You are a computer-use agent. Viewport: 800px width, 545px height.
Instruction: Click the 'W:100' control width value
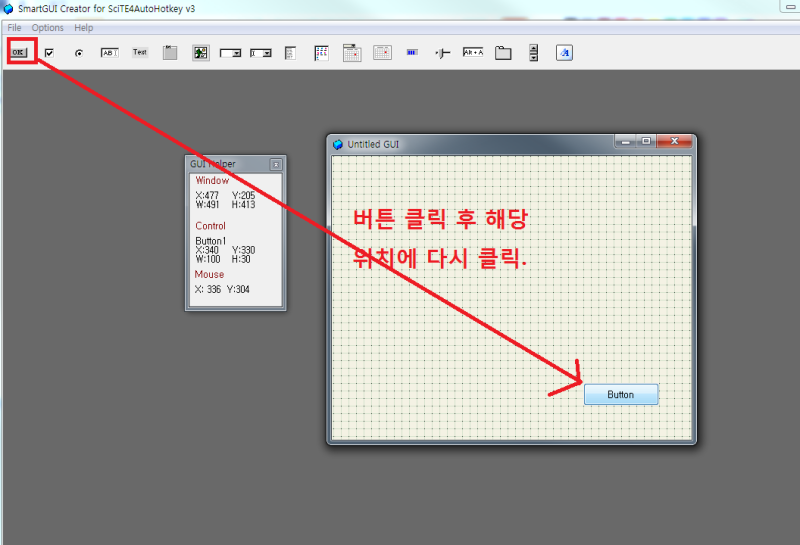pos(208,259)
